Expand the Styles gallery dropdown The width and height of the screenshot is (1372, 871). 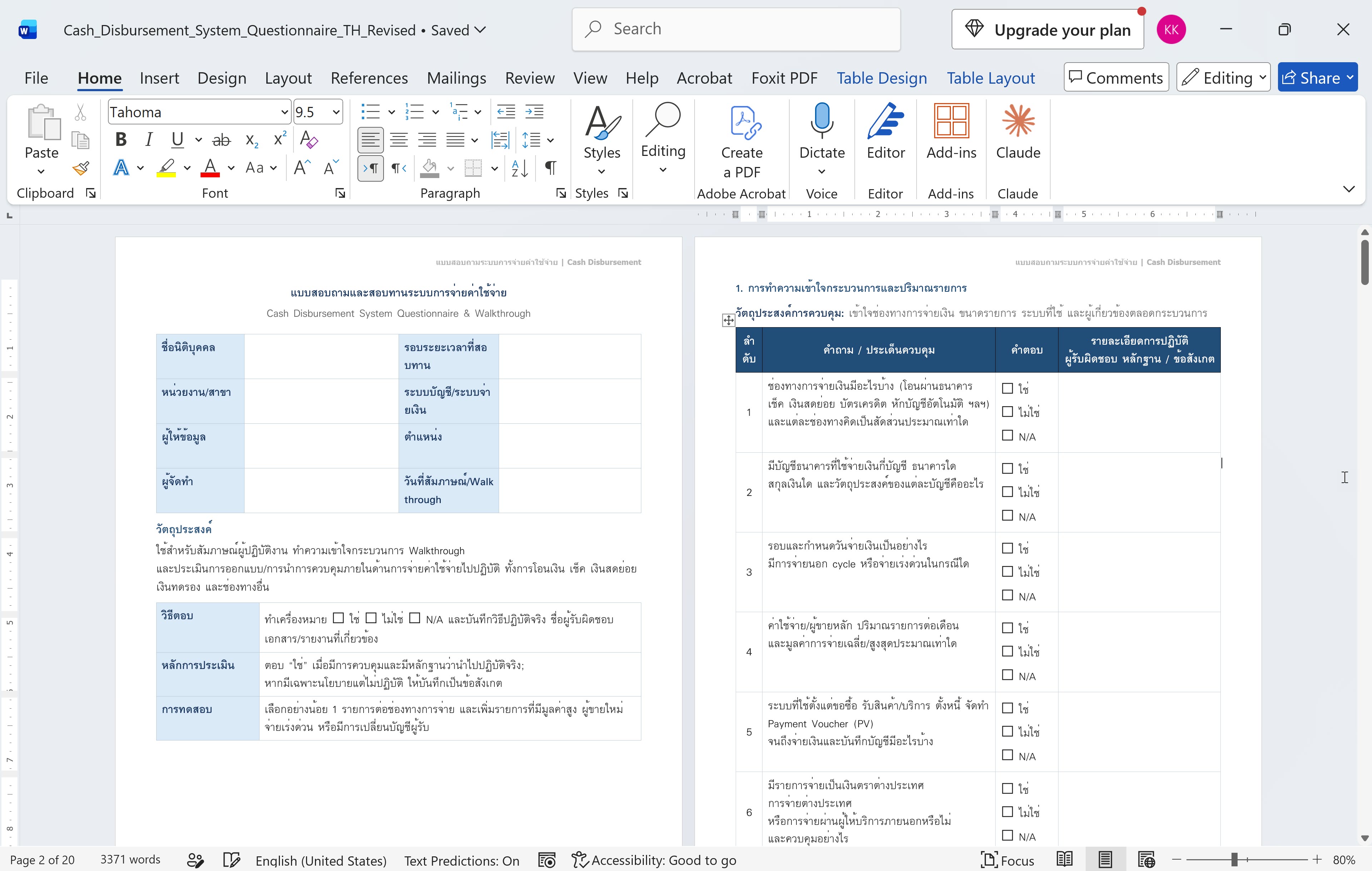(602, 171)
